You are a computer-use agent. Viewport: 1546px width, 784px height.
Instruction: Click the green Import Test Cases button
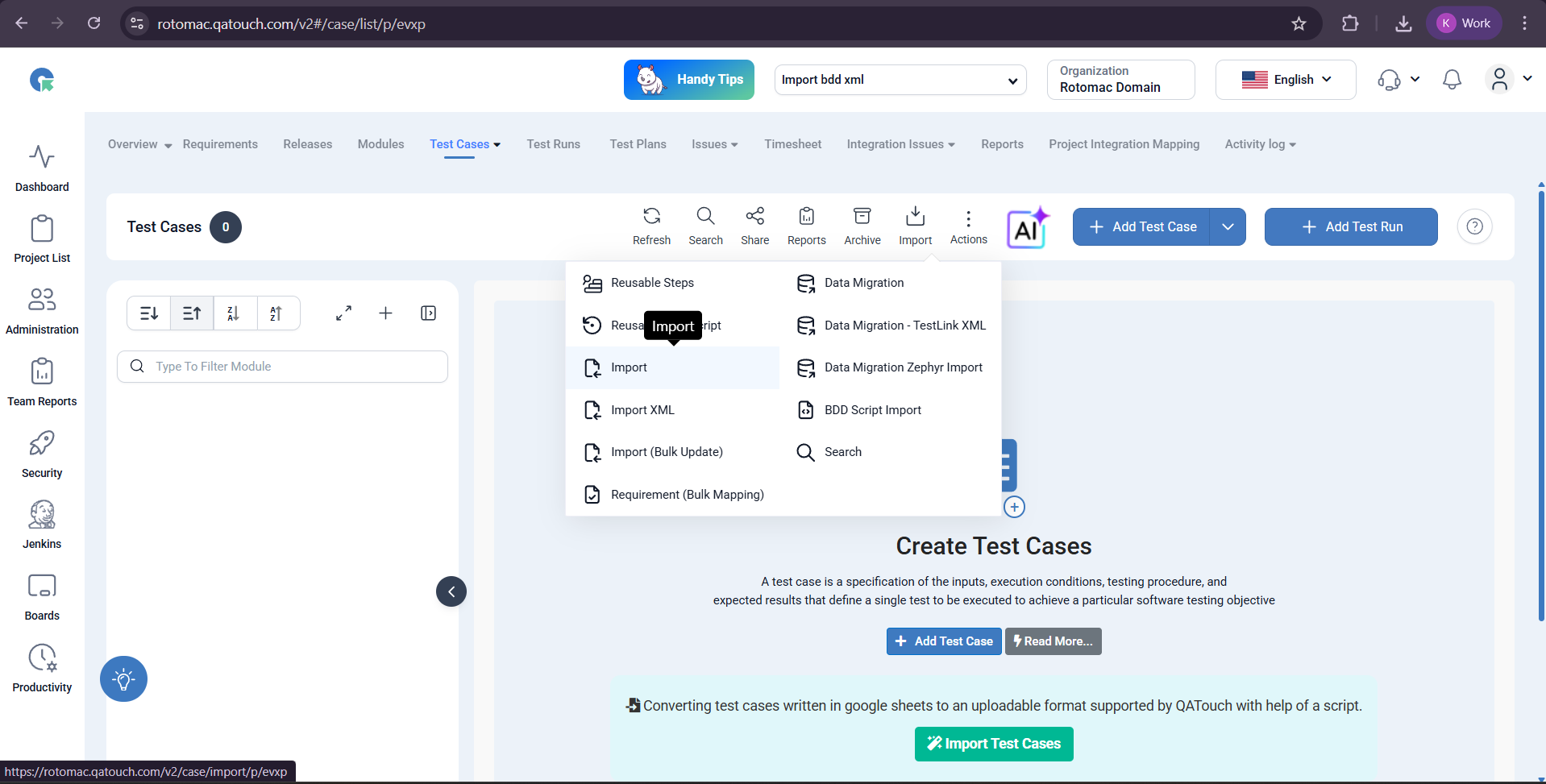pyautogui.click(x=994, y=744)
